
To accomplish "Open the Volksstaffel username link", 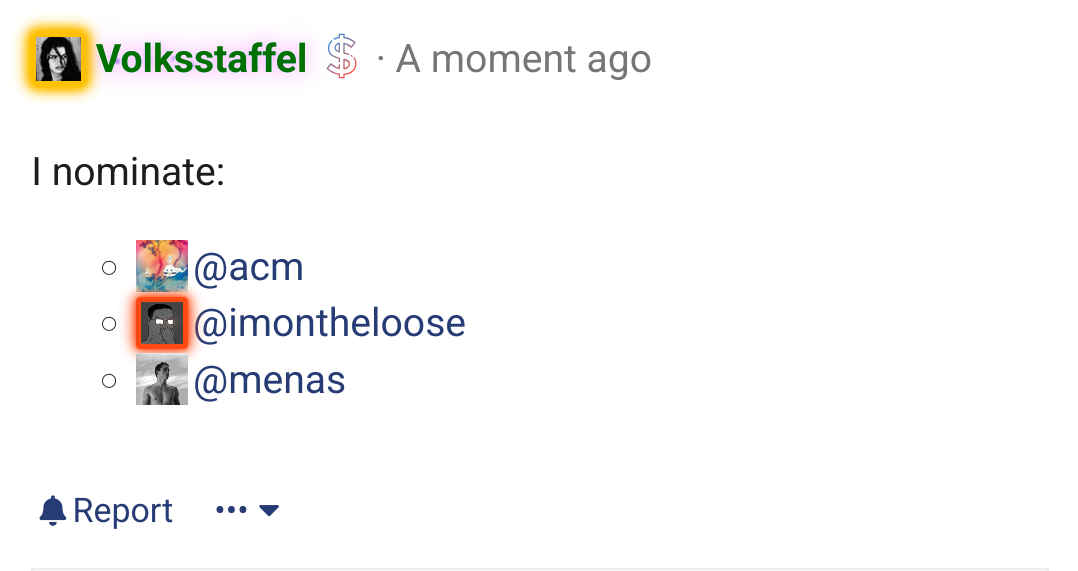I will (x=202, y=60).
